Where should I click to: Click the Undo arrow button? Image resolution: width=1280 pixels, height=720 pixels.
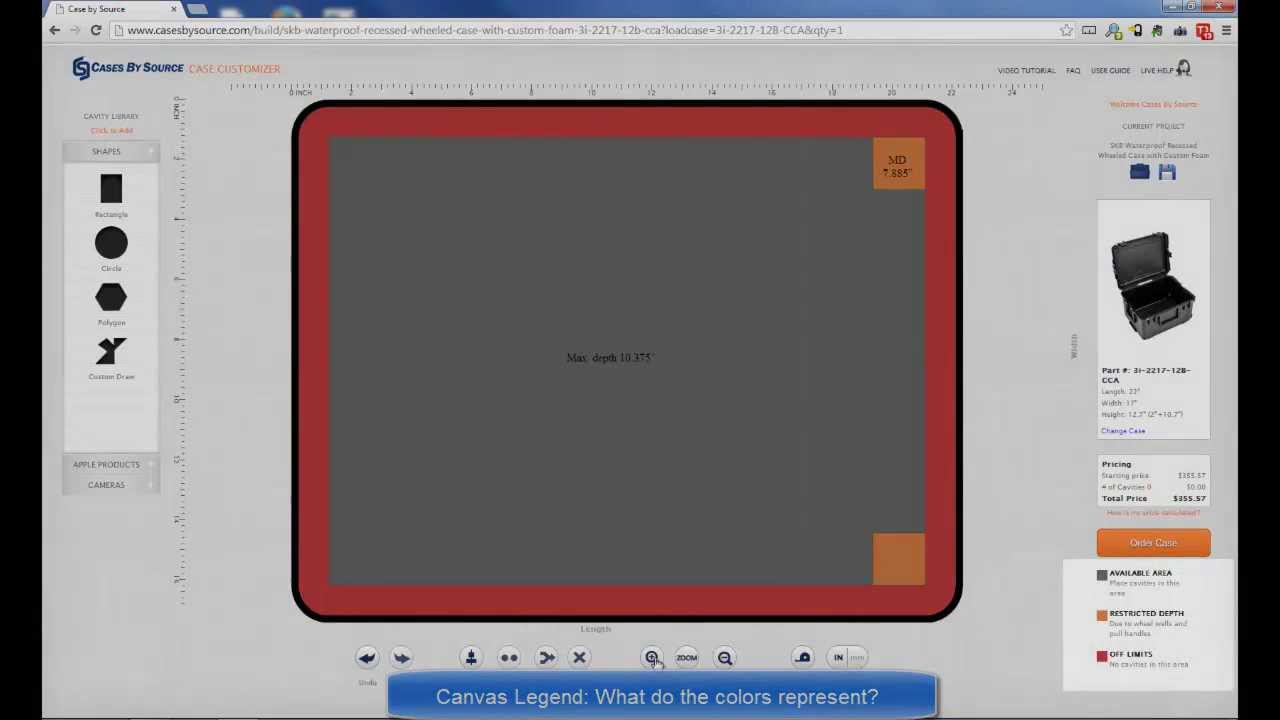367,657
